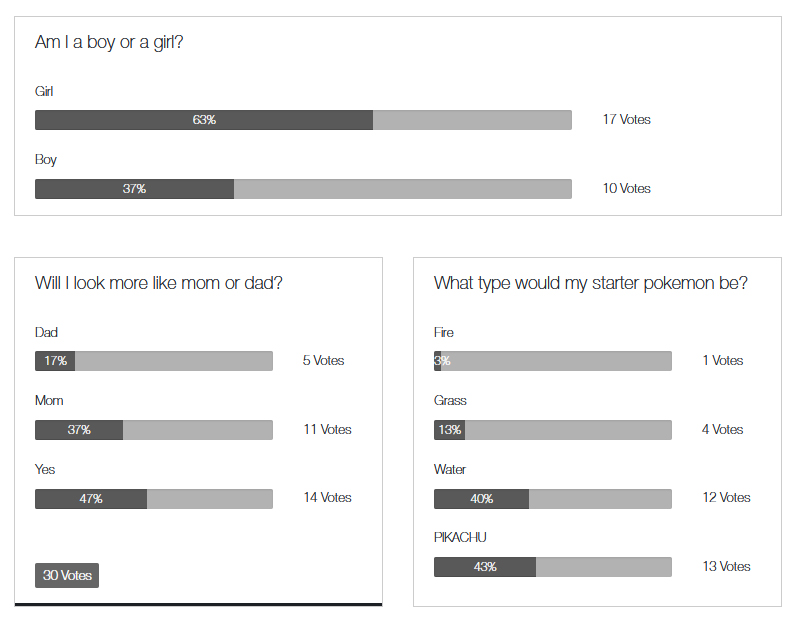Click the Boy 37% result bar
Screen dimensions: 798x632
click(303, 189)
